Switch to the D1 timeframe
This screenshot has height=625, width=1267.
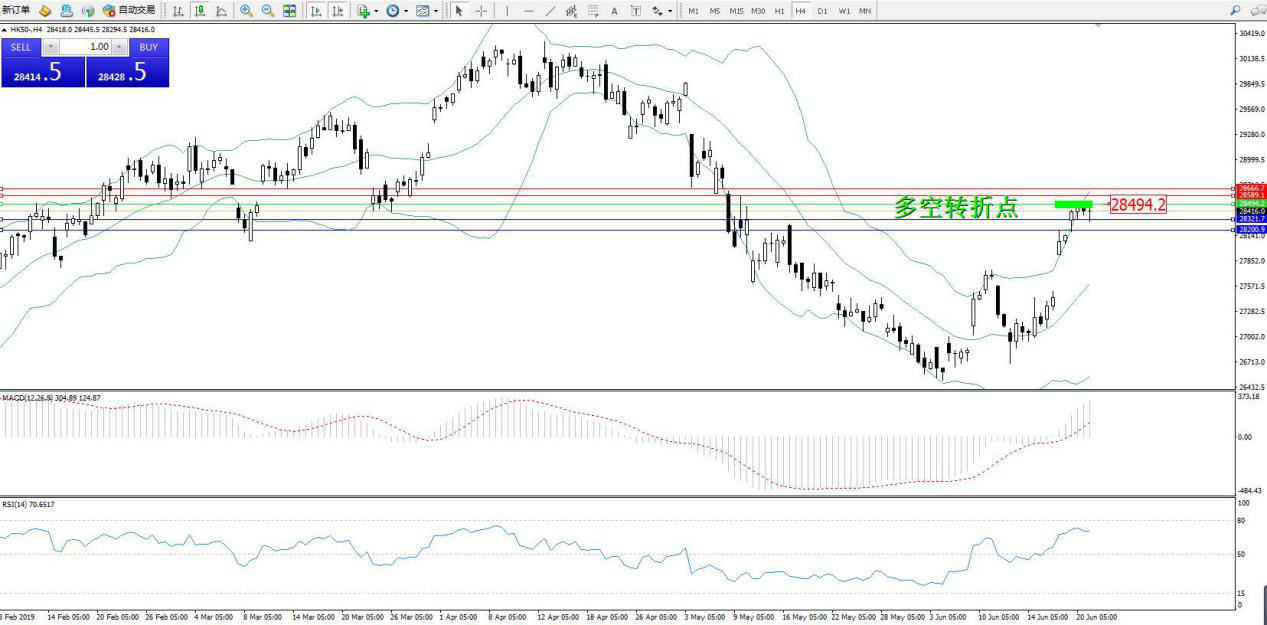822,11
